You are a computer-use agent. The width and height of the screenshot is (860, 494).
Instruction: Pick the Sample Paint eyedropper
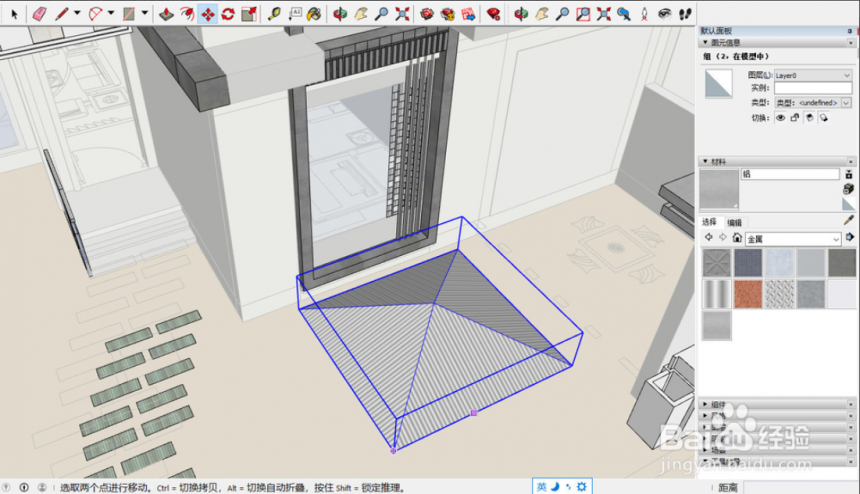[x=848, y=220]
